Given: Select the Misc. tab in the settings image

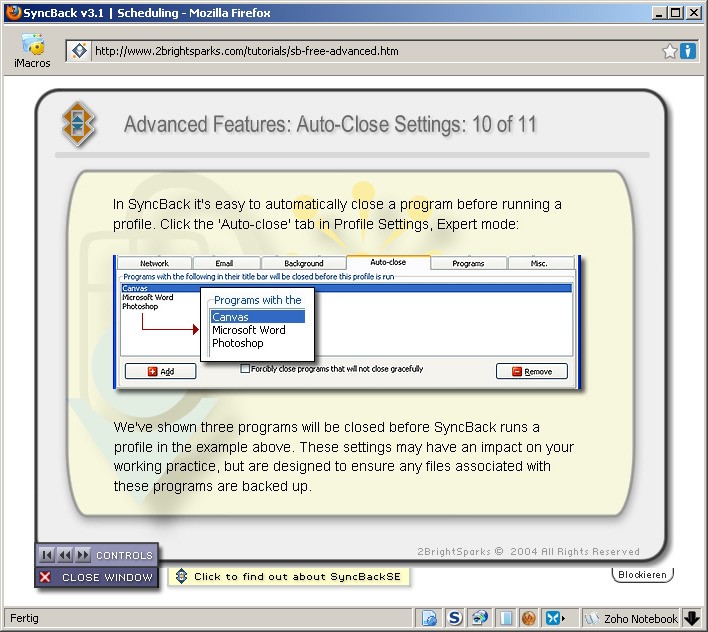Looking at the screenshot, I should 539,263.
